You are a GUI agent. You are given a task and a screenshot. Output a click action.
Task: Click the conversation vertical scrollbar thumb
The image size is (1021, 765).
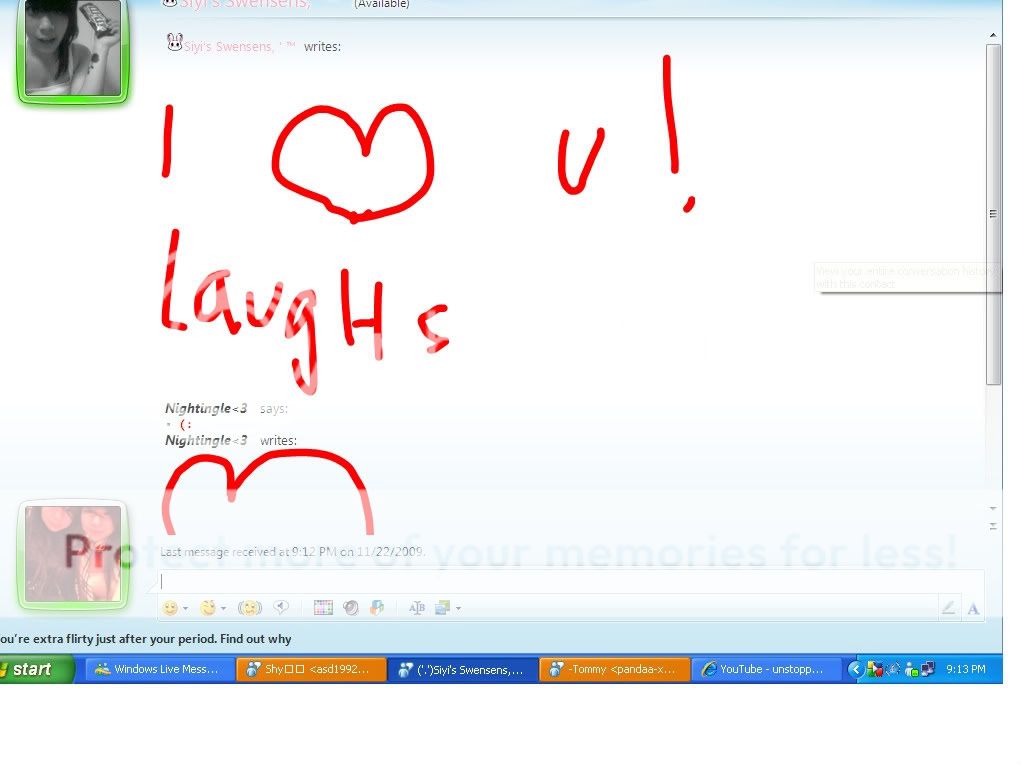[993, 213]
